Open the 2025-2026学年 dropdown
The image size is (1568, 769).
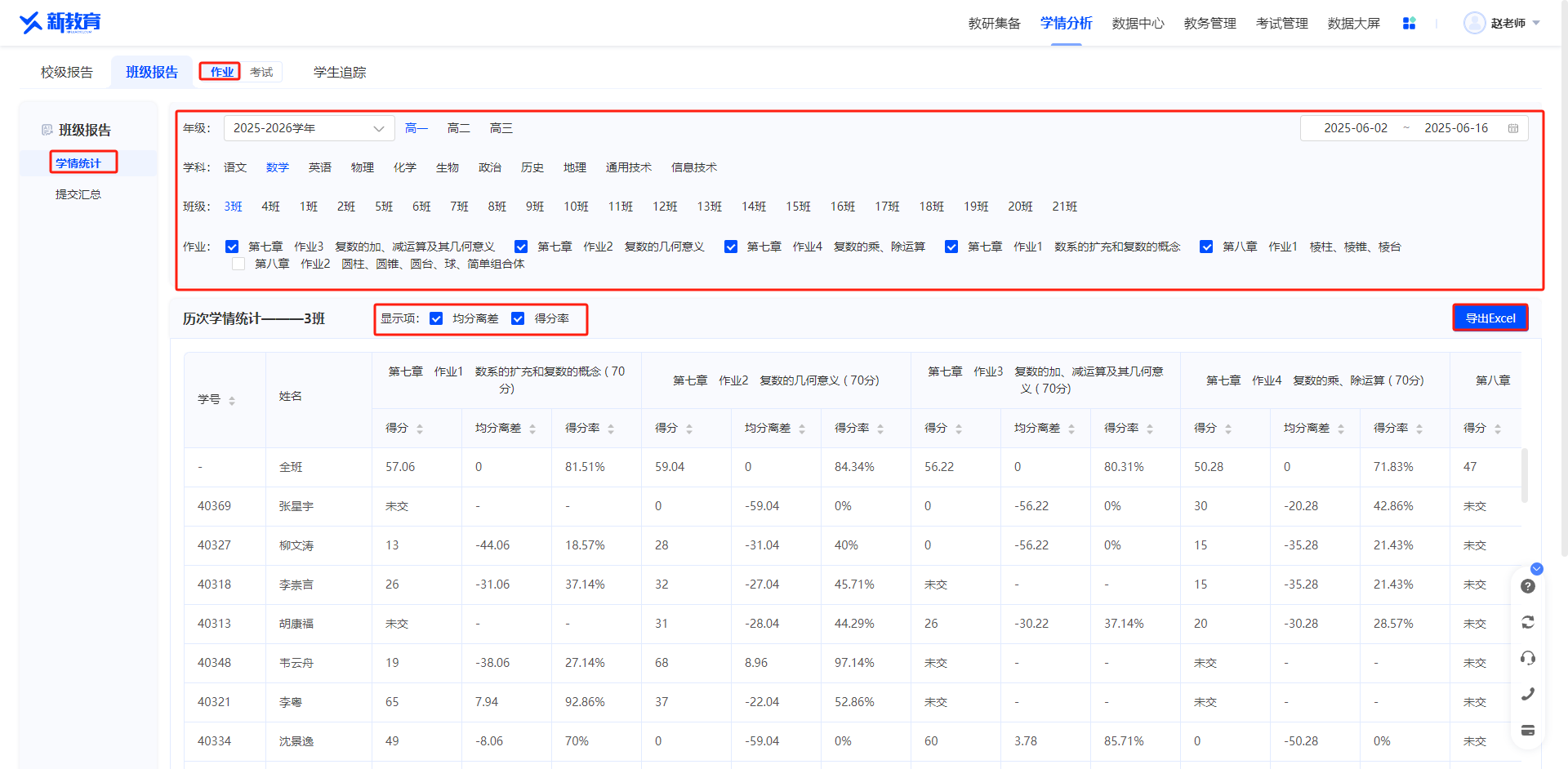pyautogui.click(x=309, y=128)
